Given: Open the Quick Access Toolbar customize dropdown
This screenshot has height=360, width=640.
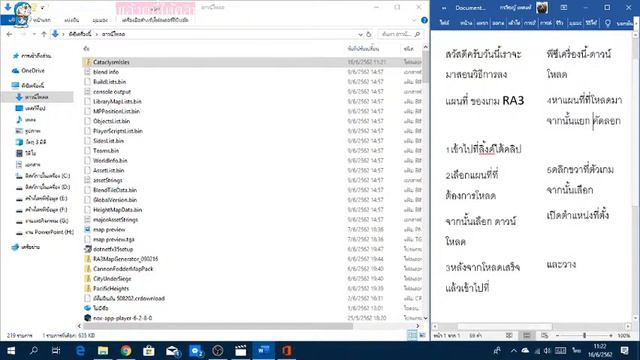Looking at the screenshot, I should point(42,7).
